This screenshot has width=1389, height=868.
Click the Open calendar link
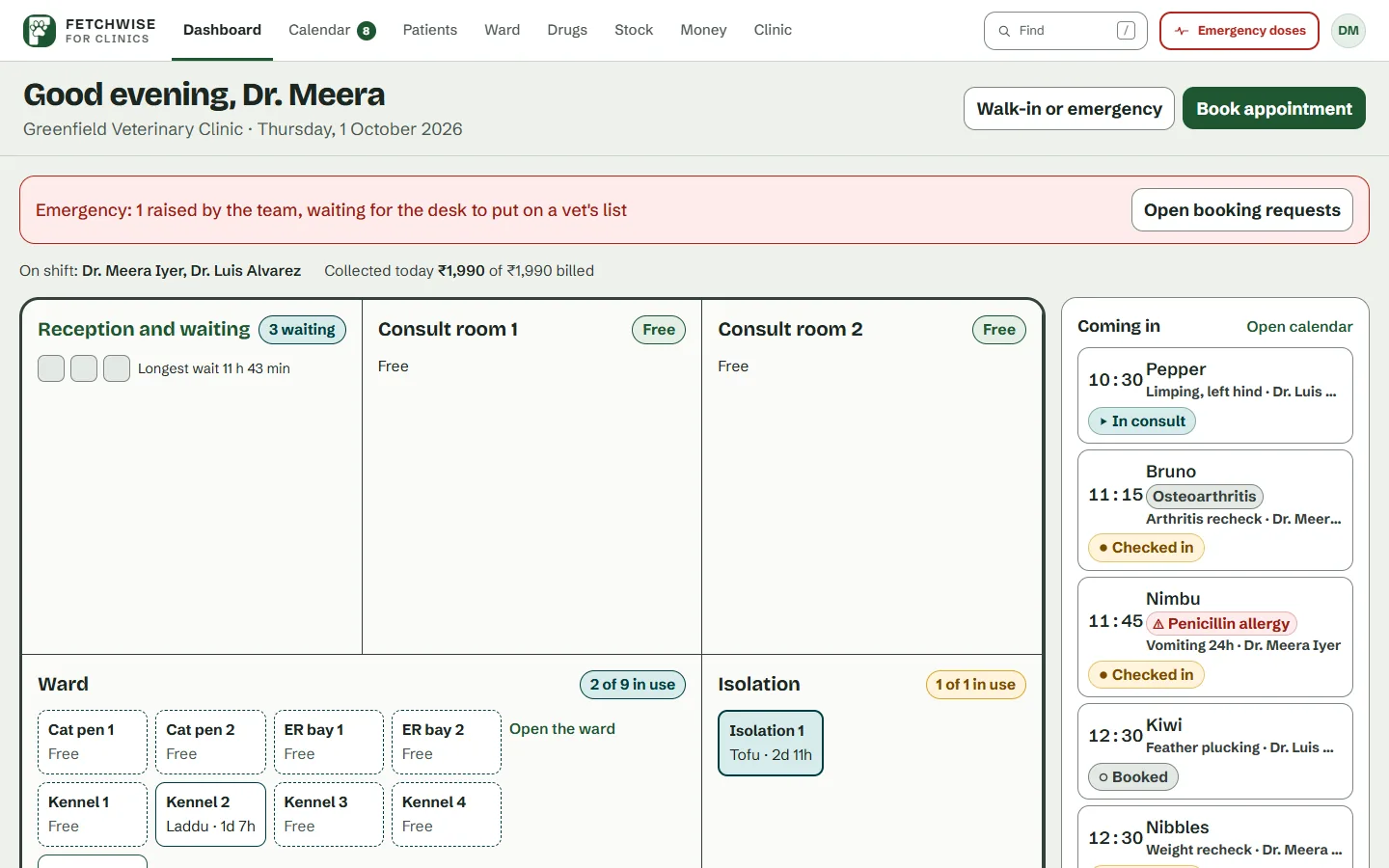pos(1299,327)
